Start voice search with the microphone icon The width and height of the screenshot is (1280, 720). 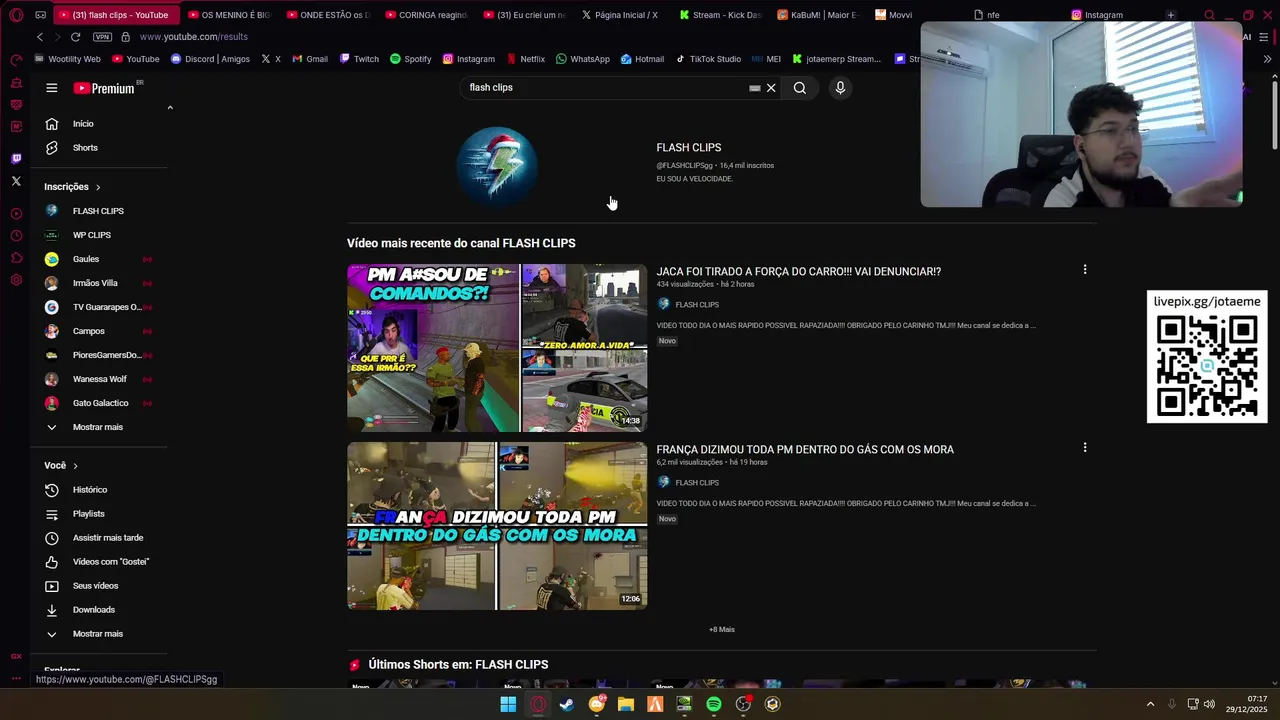coord(840,88)
